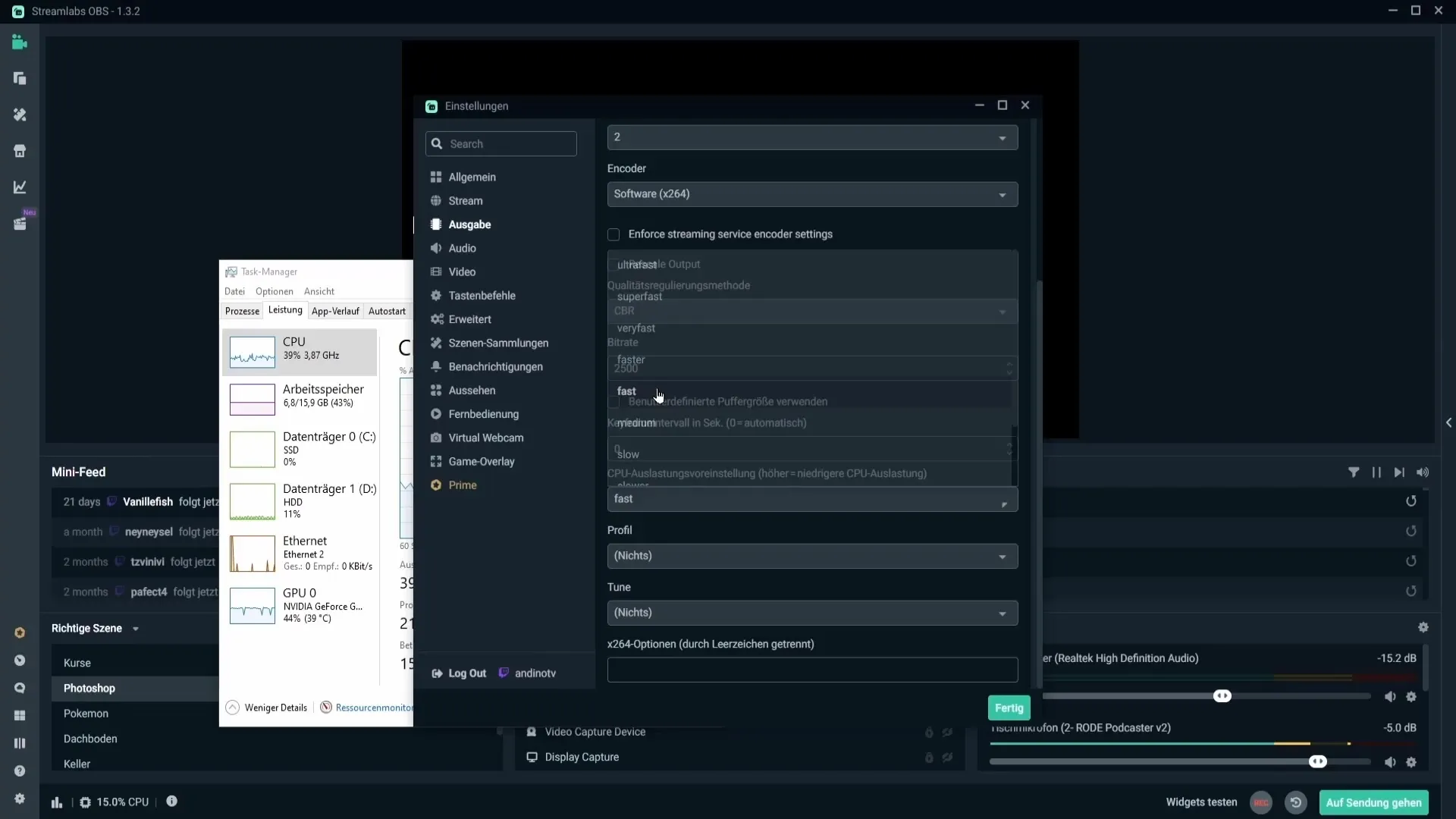Open the Encoder dropdown showing Software (x264)
The width and height of the screenshot is (1456, 819).
pos(812,194)
